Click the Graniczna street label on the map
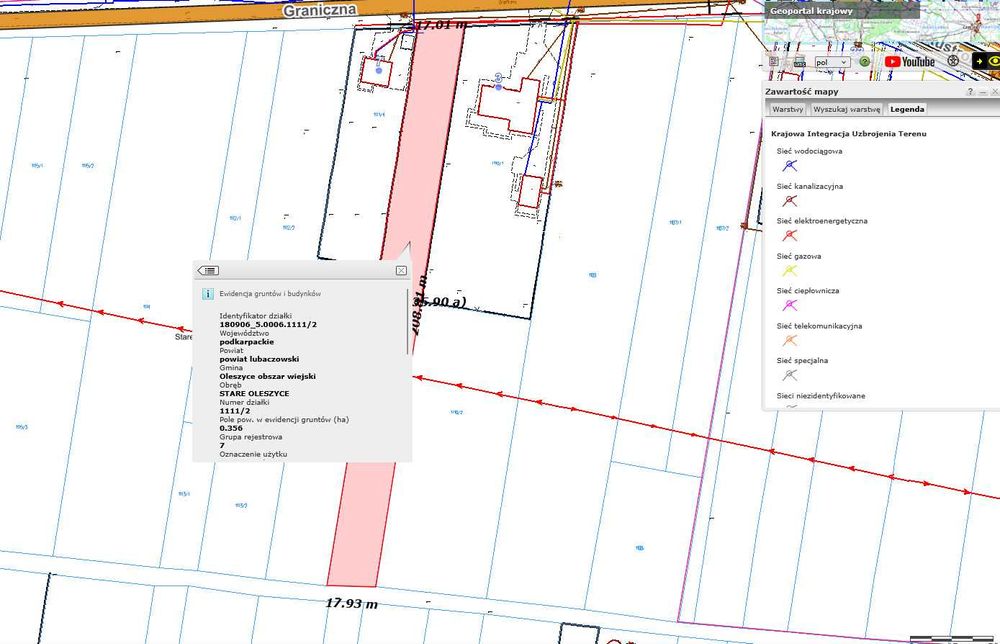 (x=320, y=10)
